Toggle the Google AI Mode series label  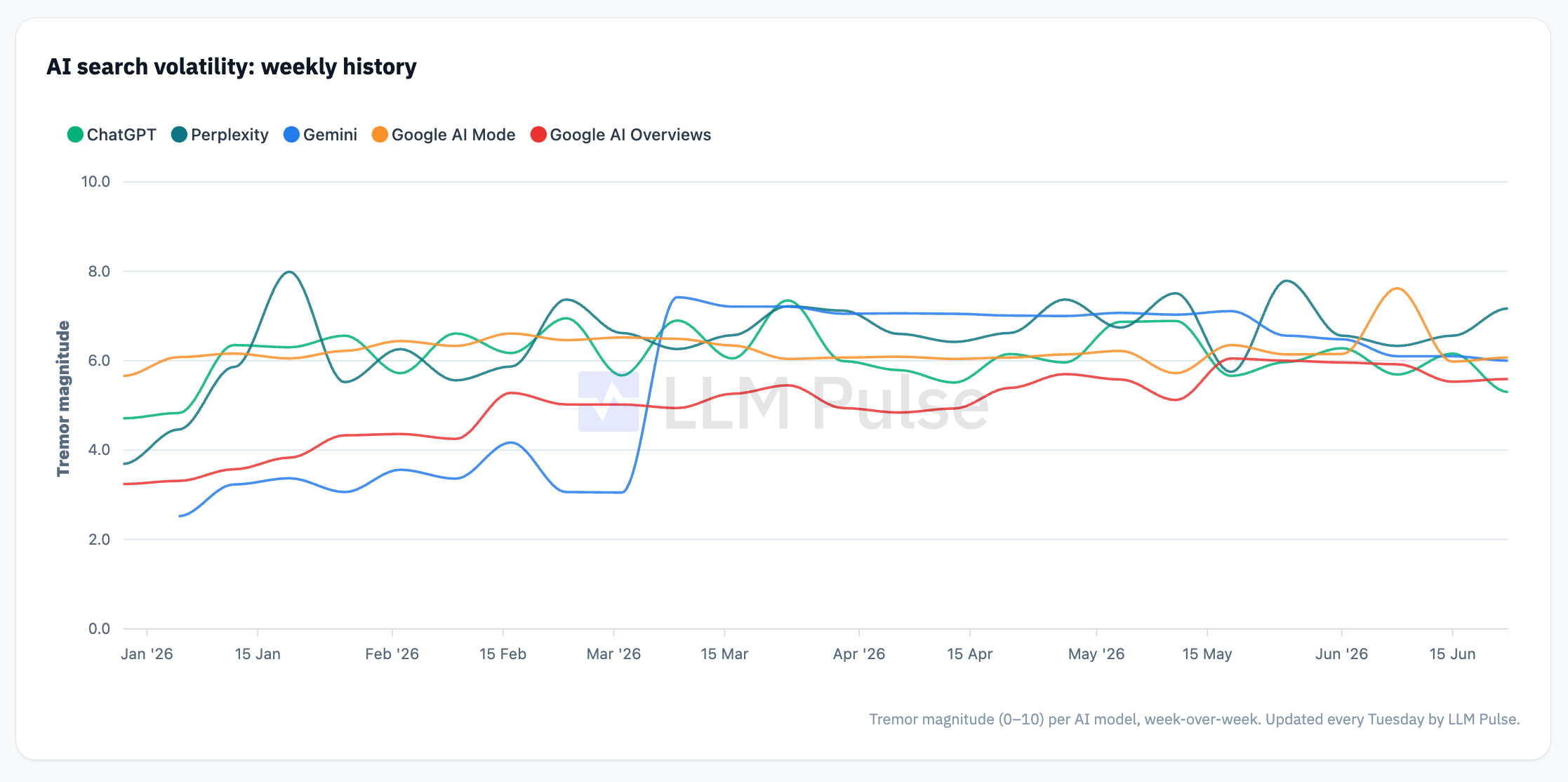tap(453, 135)
